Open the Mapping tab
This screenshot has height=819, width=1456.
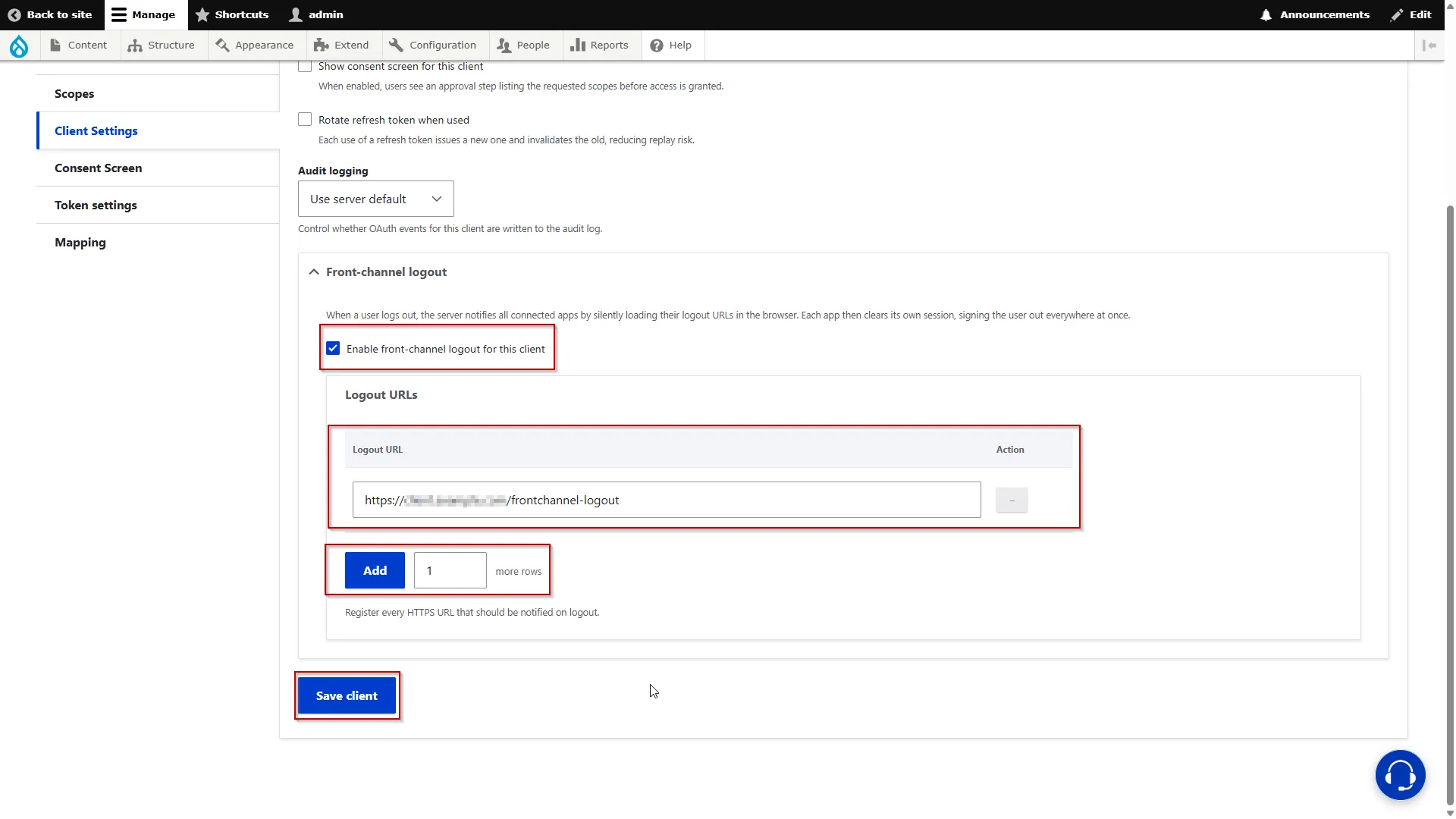[158, 243]
